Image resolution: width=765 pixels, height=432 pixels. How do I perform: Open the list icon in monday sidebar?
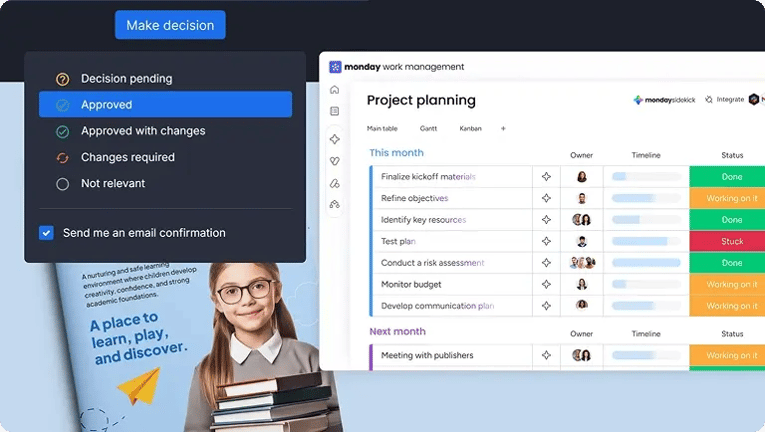335,111
